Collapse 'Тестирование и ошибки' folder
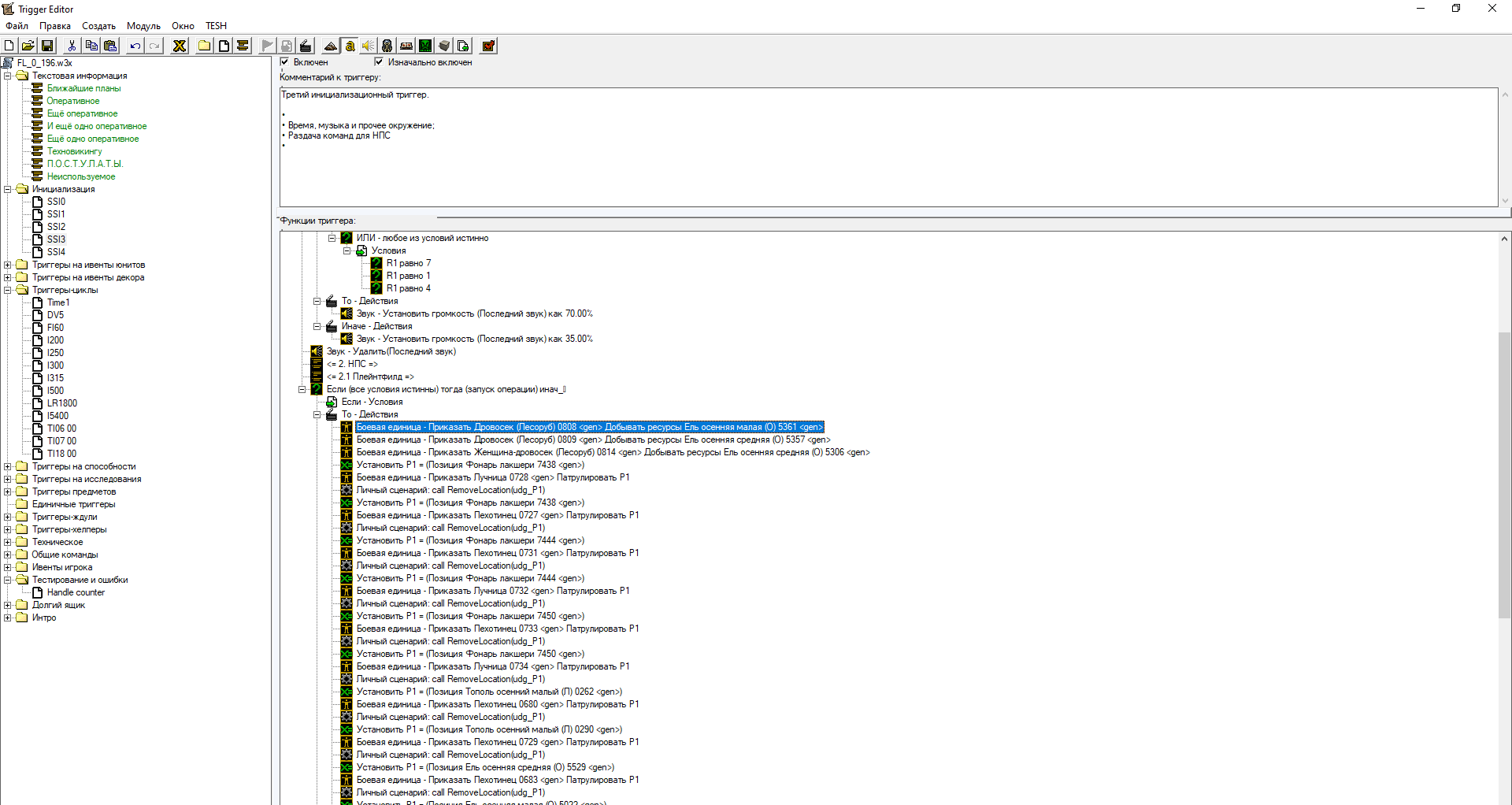The width and height of the screenshot is (1512, 805). [8, 580]
